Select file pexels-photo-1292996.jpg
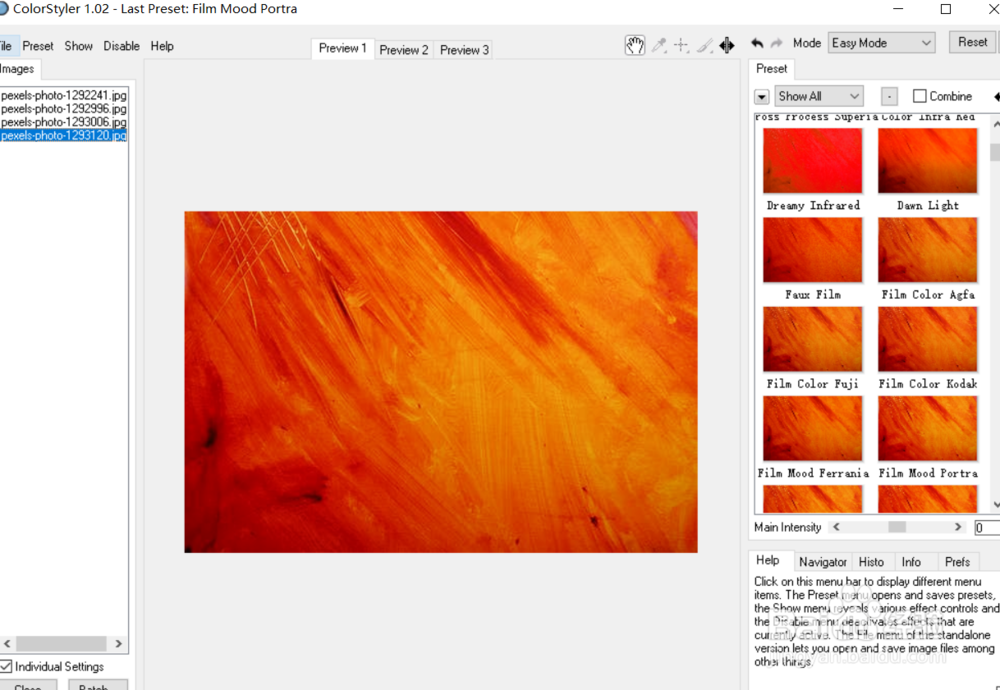Viewport: 1000px width, 690px height. (64, 108)
